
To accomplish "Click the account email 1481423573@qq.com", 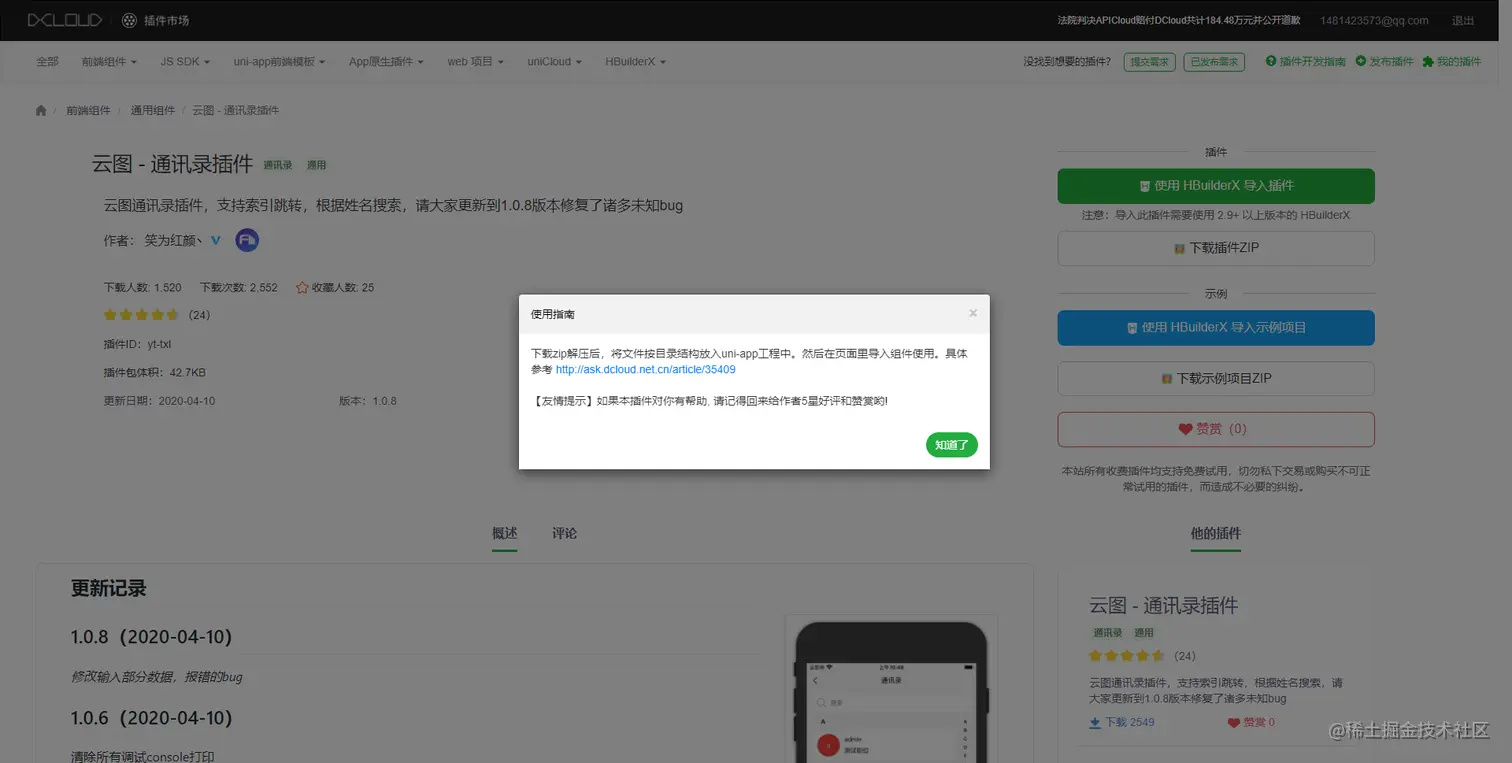I will [1375, 20].
